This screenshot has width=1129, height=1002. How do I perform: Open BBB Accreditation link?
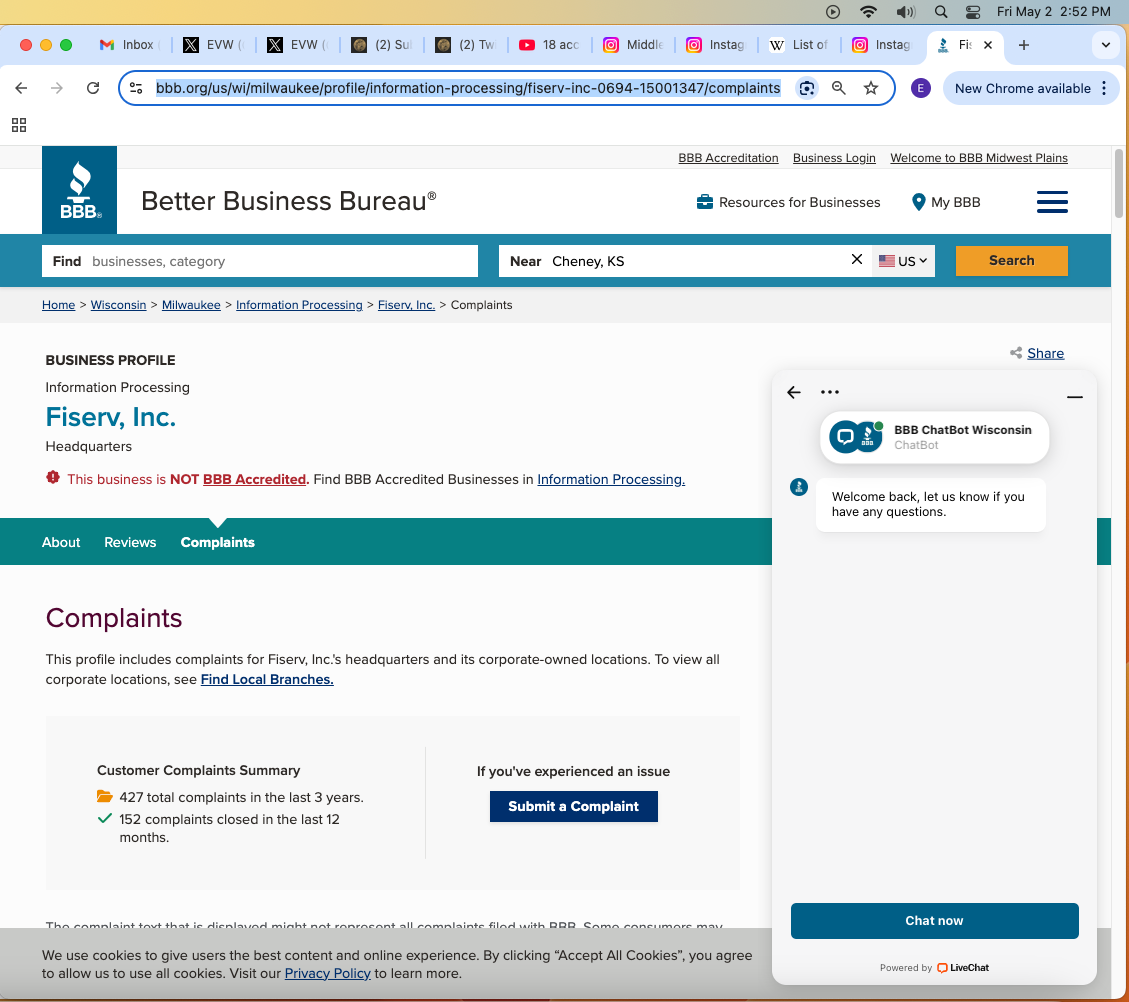click(x=728, y=158)
